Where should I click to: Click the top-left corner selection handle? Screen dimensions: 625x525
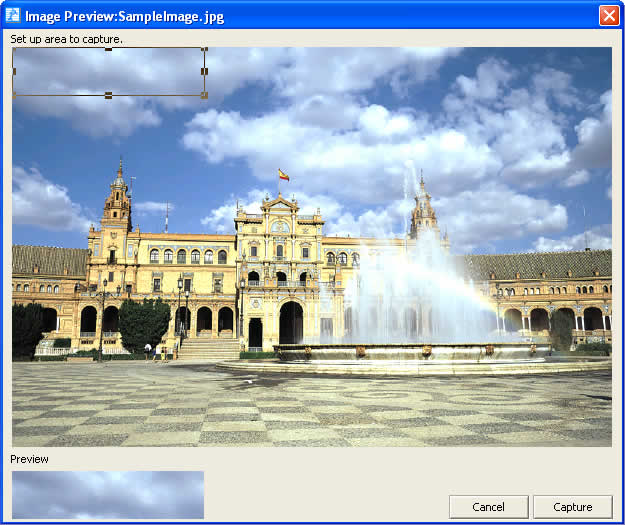point(14,48)
